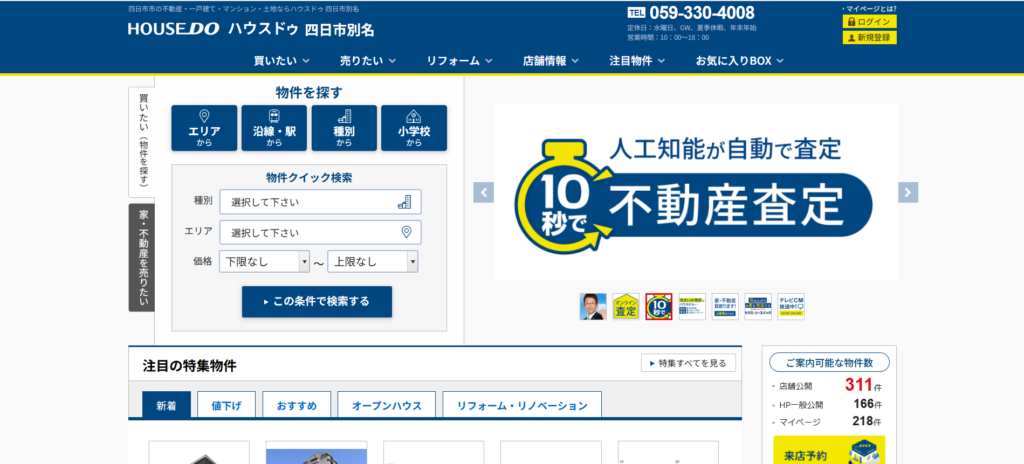Click the エリア 選択して下さい field
The height and width of the screenshot is (464, 1024).
point(321,232)
